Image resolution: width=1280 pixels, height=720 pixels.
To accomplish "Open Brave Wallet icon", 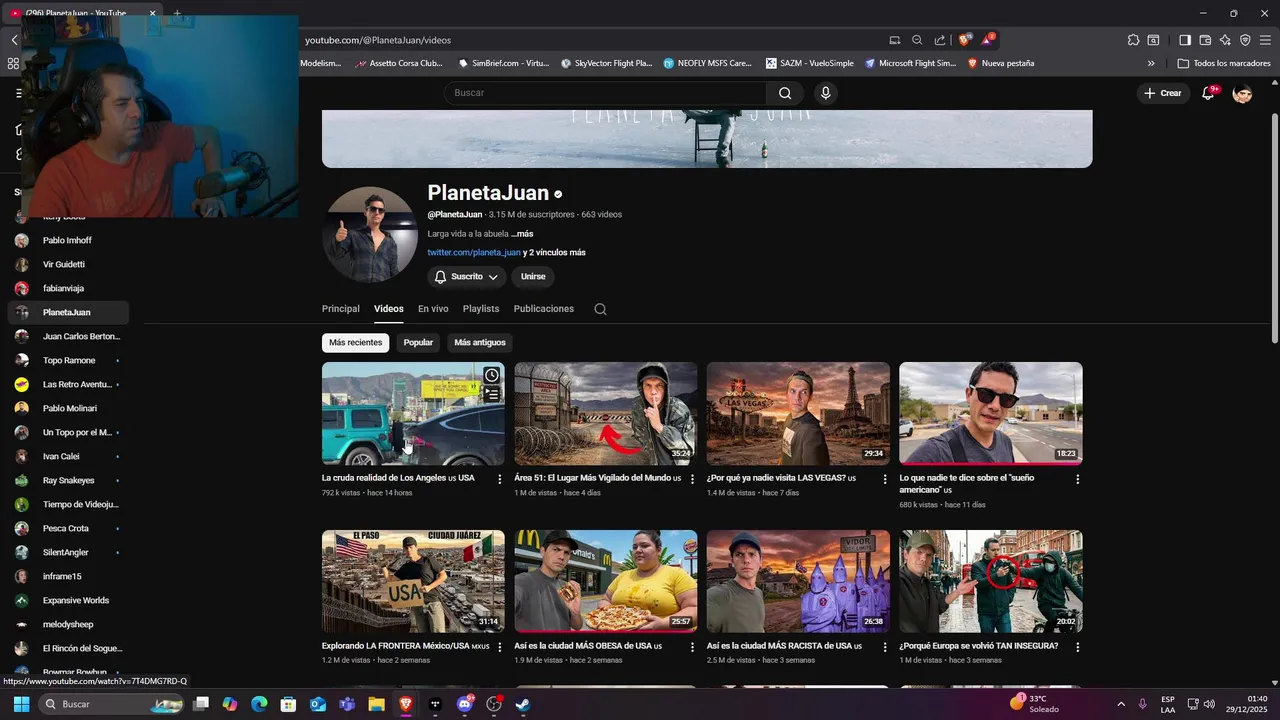I will 1205,40.
